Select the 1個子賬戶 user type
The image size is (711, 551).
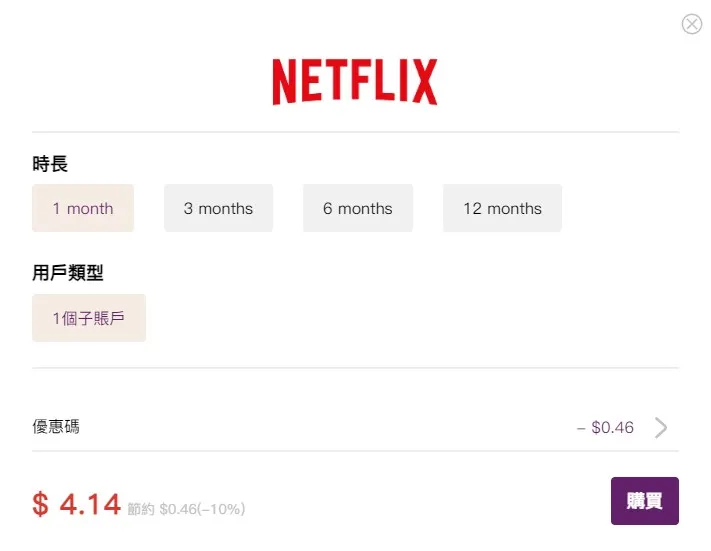click(89, 318)
